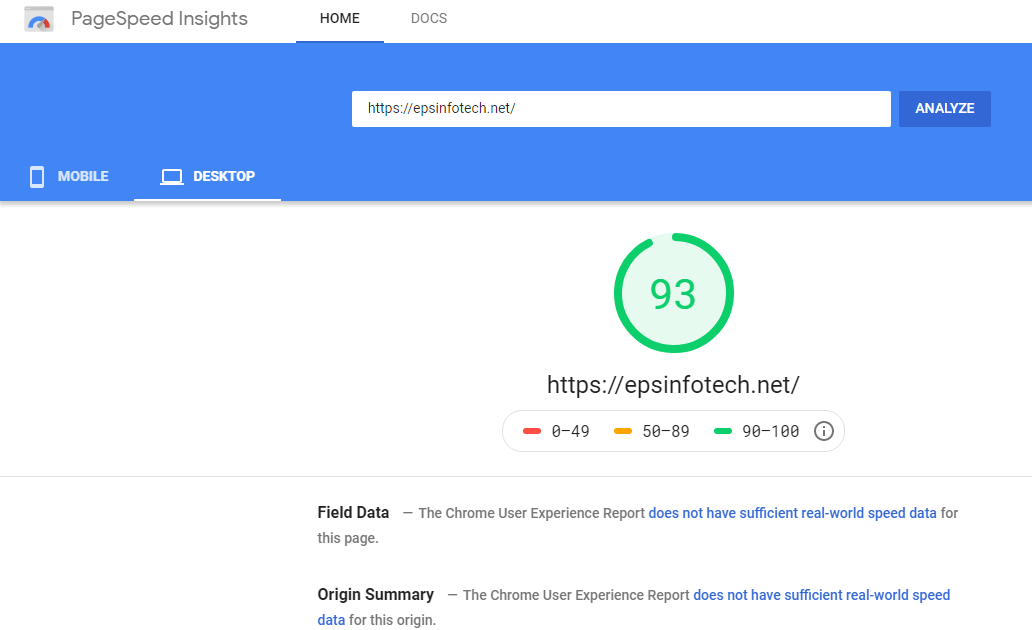Click the PageSpeed Insights title text
The width and height of the screenshot is (1032, 630).
[159, 18]
